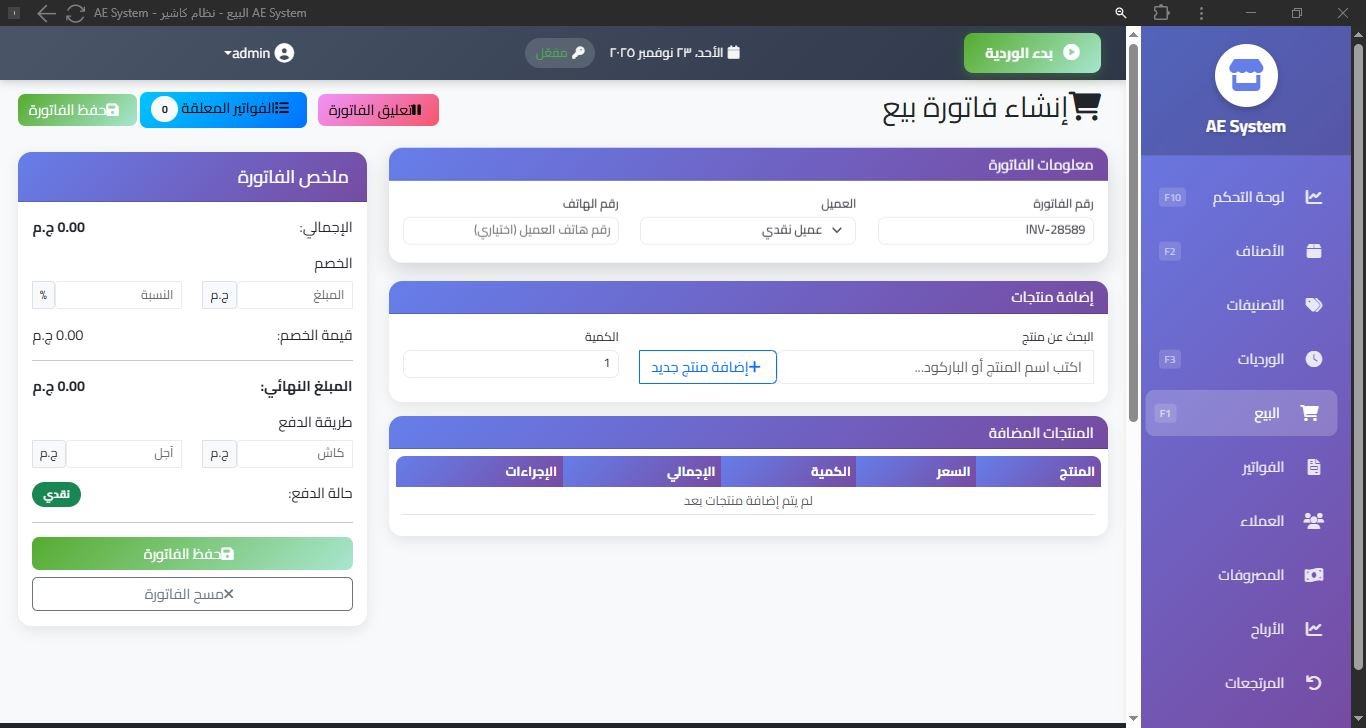Click the profits chart icon beside الأرباح

(1313, 628)
